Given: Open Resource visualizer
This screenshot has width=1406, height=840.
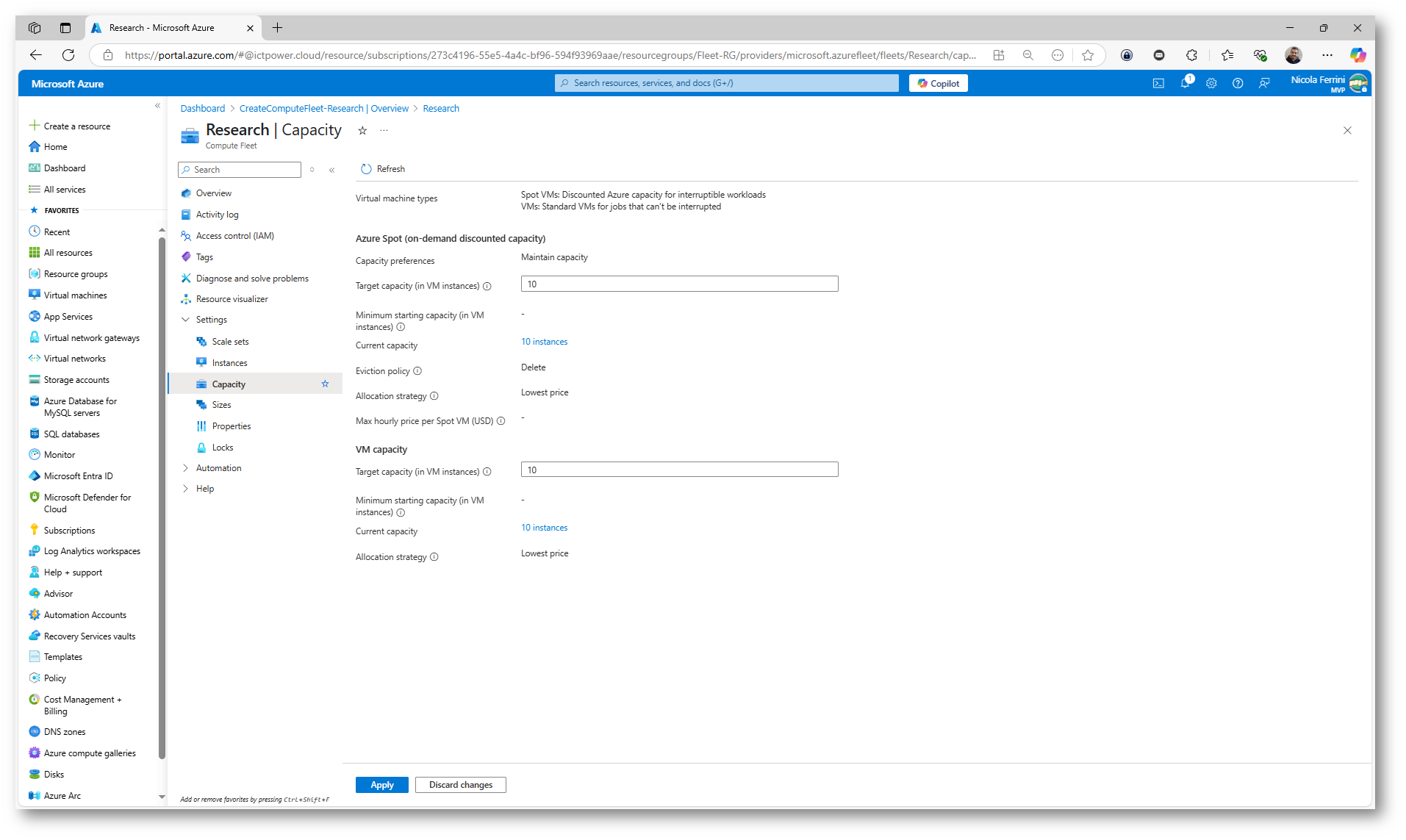Looking at the screenshot, I should pyautogui.click(x=232, y=299).
